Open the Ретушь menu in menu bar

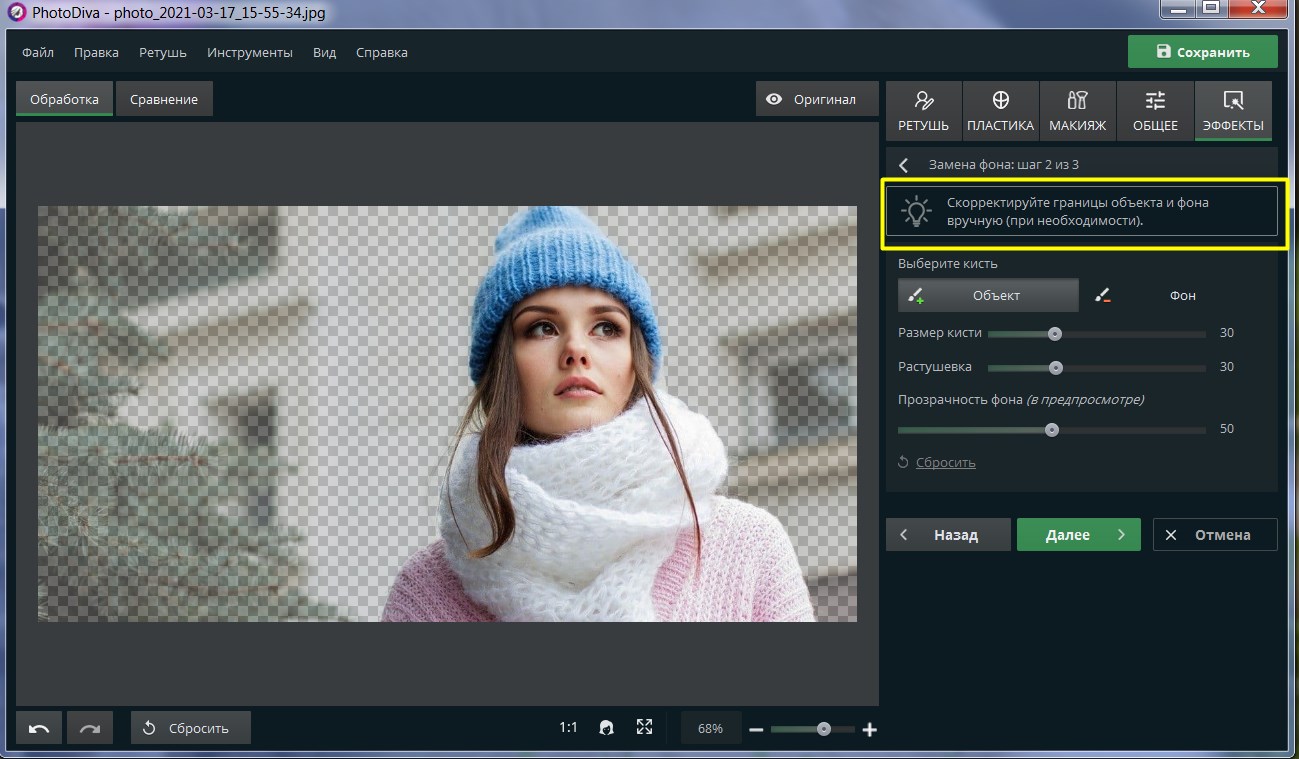pos(162,52)
